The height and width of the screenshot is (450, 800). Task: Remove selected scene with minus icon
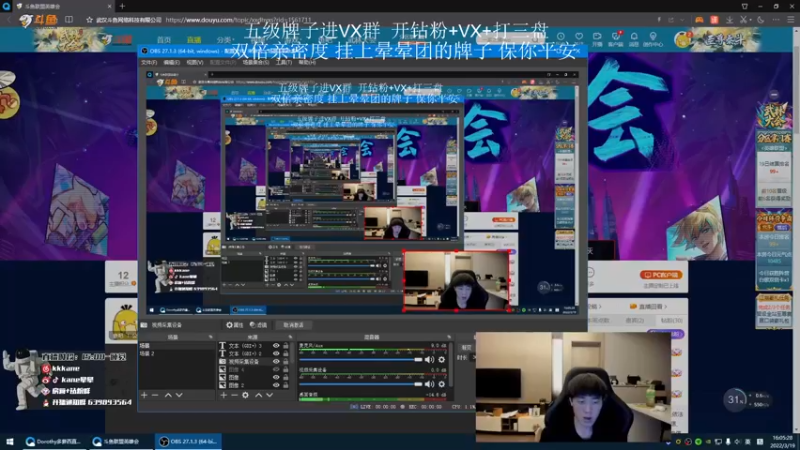155,395
